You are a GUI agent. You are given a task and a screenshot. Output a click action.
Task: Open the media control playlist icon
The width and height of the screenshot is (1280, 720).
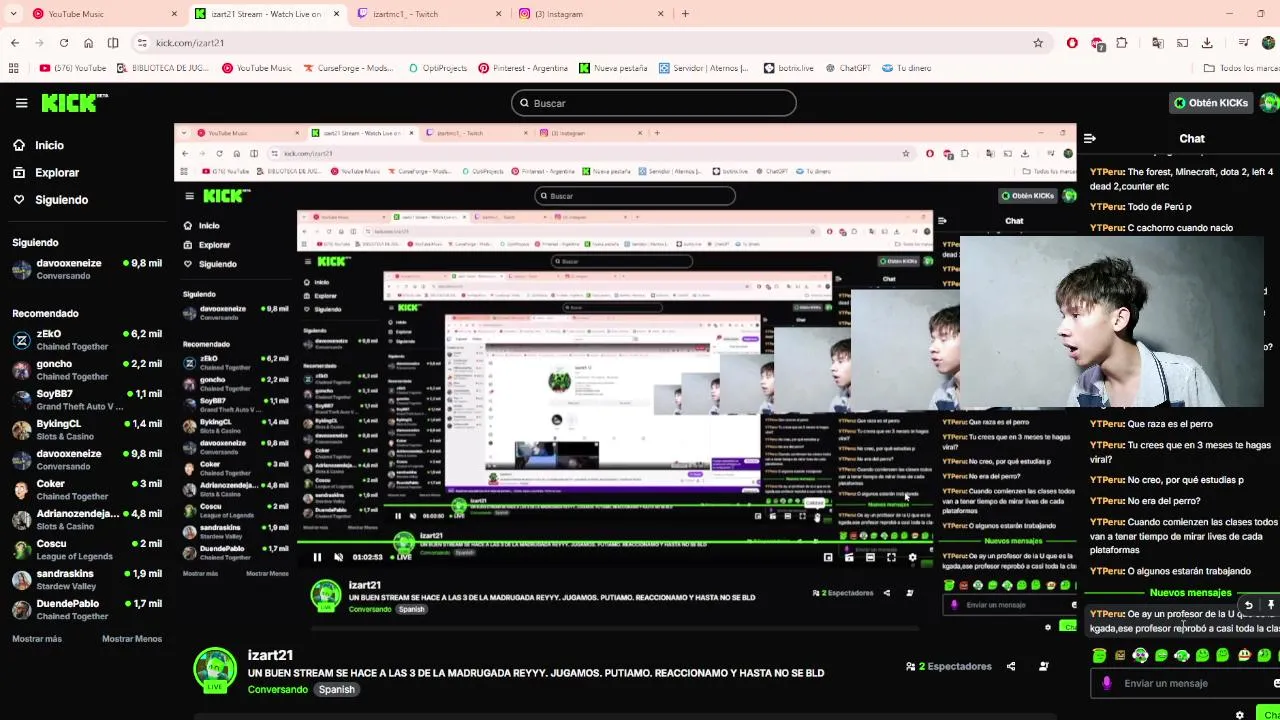(1243, 43)
